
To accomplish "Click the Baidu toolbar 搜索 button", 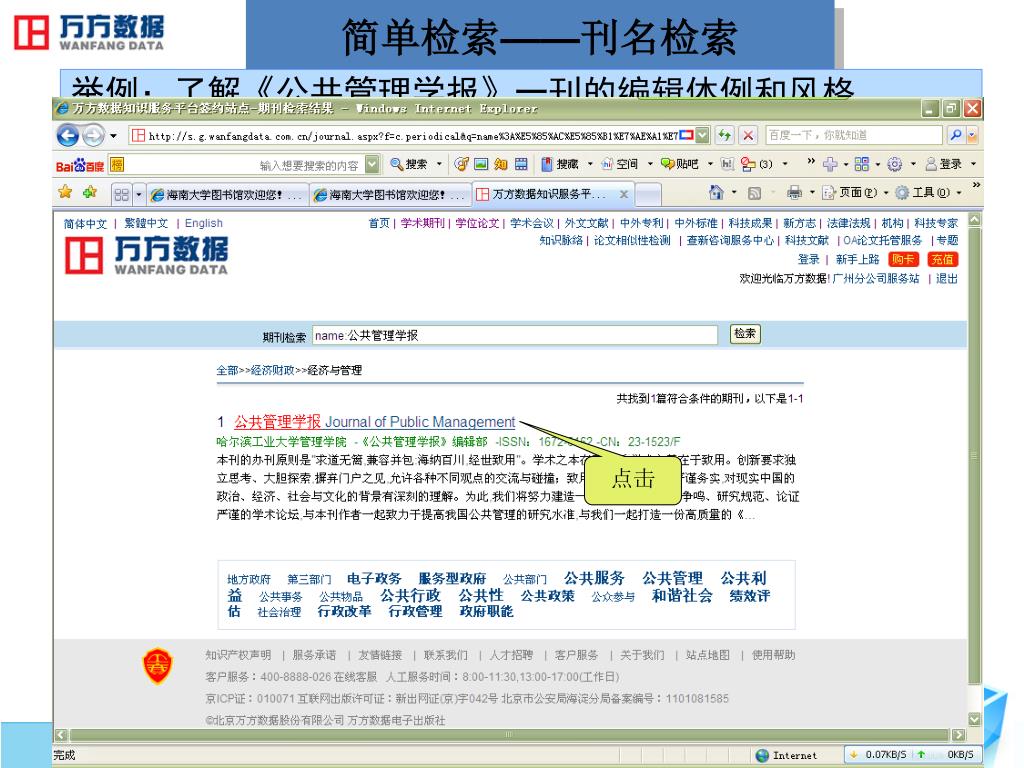I will pos(409,165).
